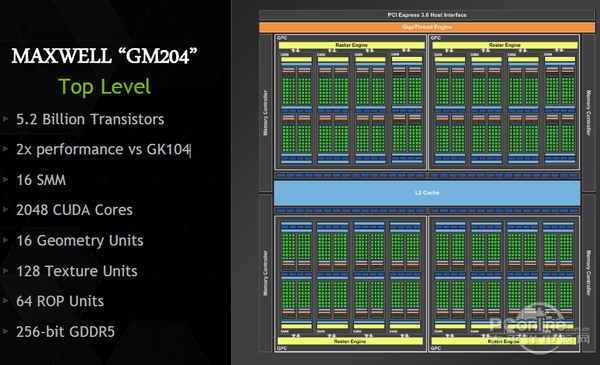
Task: Click the orange GigaThread Engine bar
Action: pyautogui.click(x=427, y=27)
